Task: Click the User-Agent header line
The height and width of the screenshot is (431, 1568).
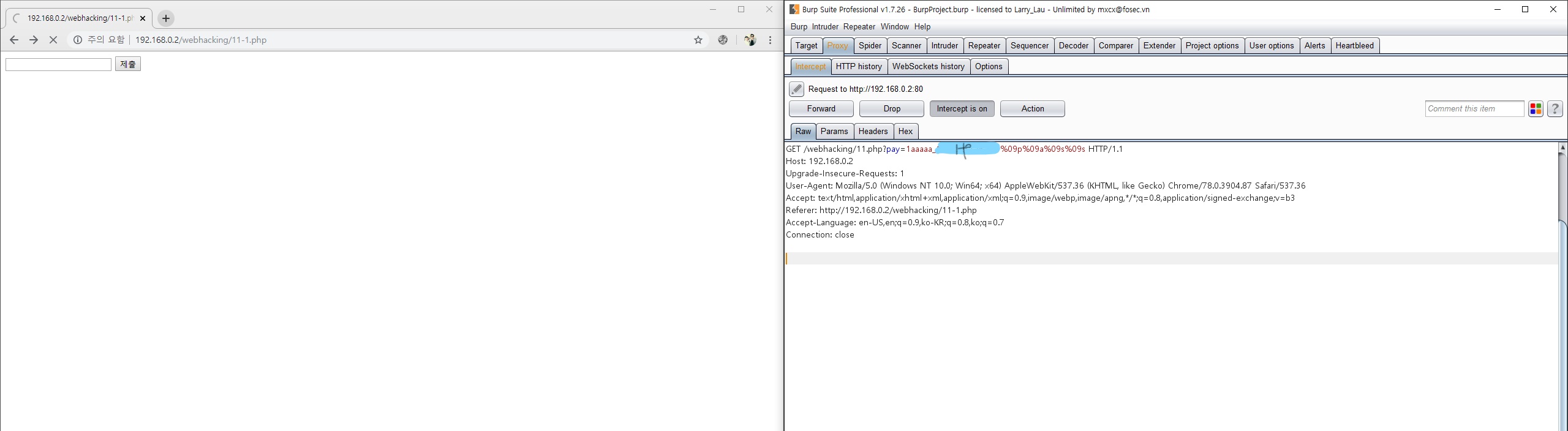Action: (x=1046, y=186)
